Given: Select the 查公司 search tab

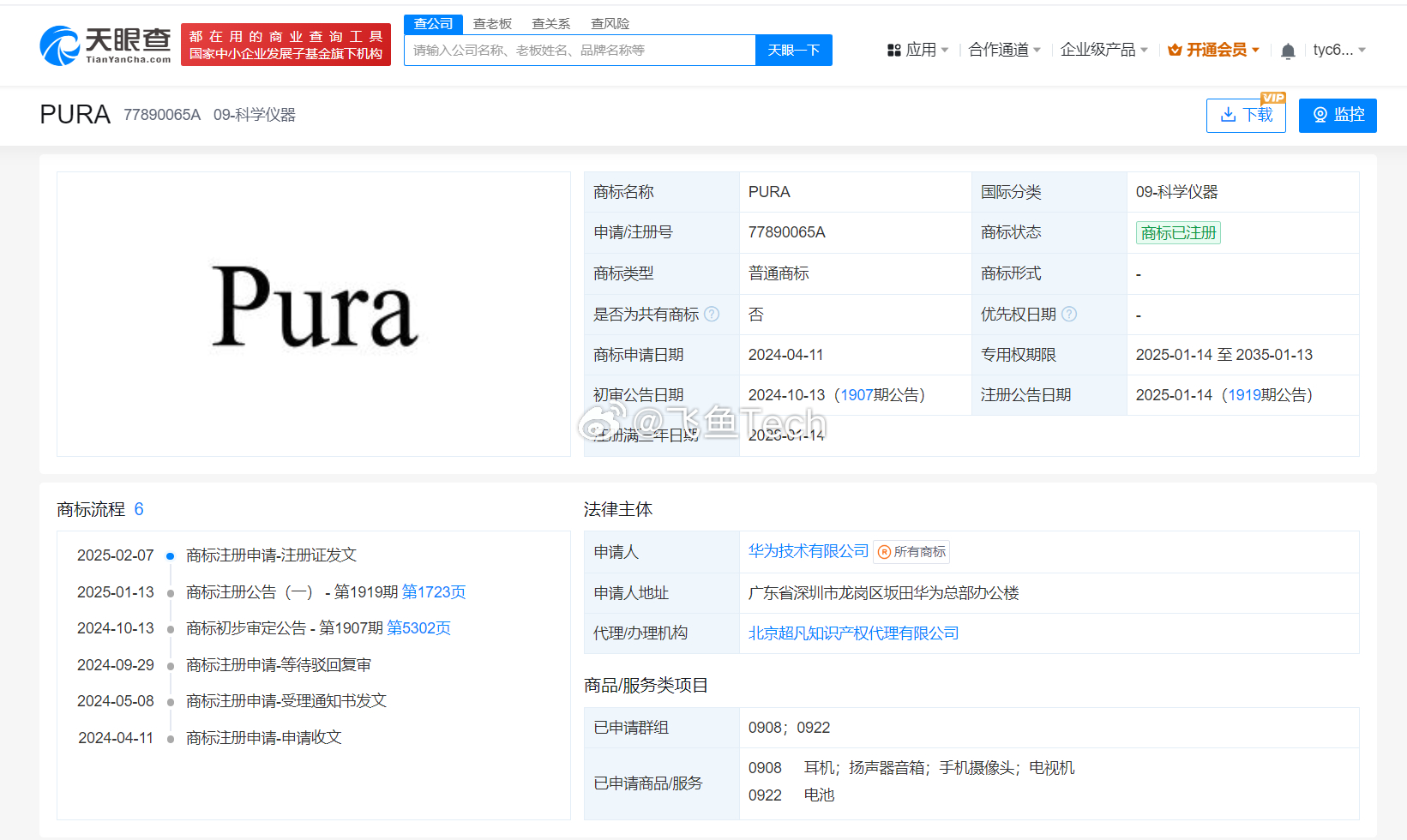Looking at the screenshot, I should (433, 24).
